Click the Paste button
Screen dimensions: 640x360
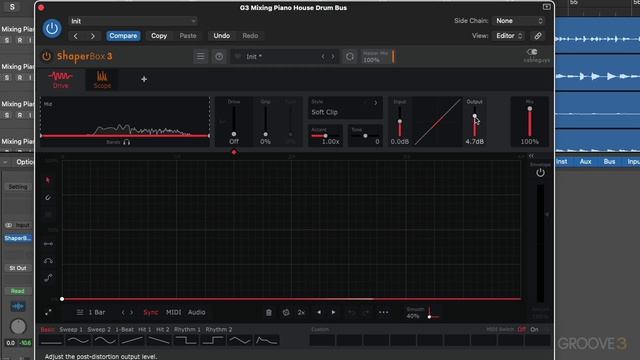coord(188,36)
